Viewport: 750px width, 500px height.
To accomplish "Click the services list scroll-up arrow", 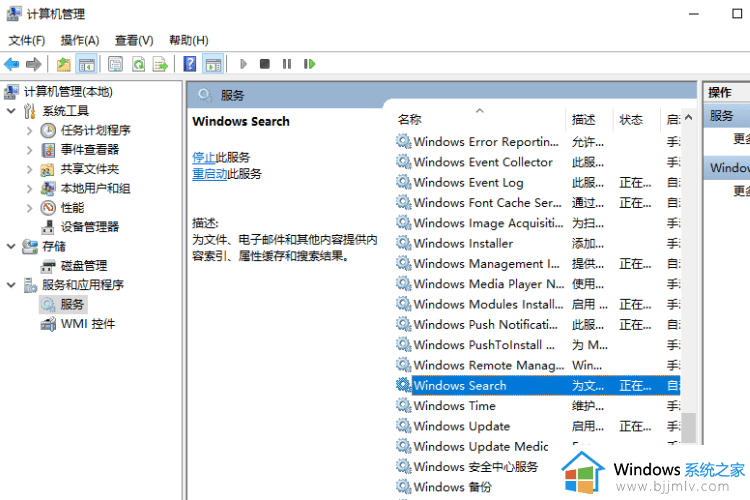I will pyautogui.click(x=688, y=117).
